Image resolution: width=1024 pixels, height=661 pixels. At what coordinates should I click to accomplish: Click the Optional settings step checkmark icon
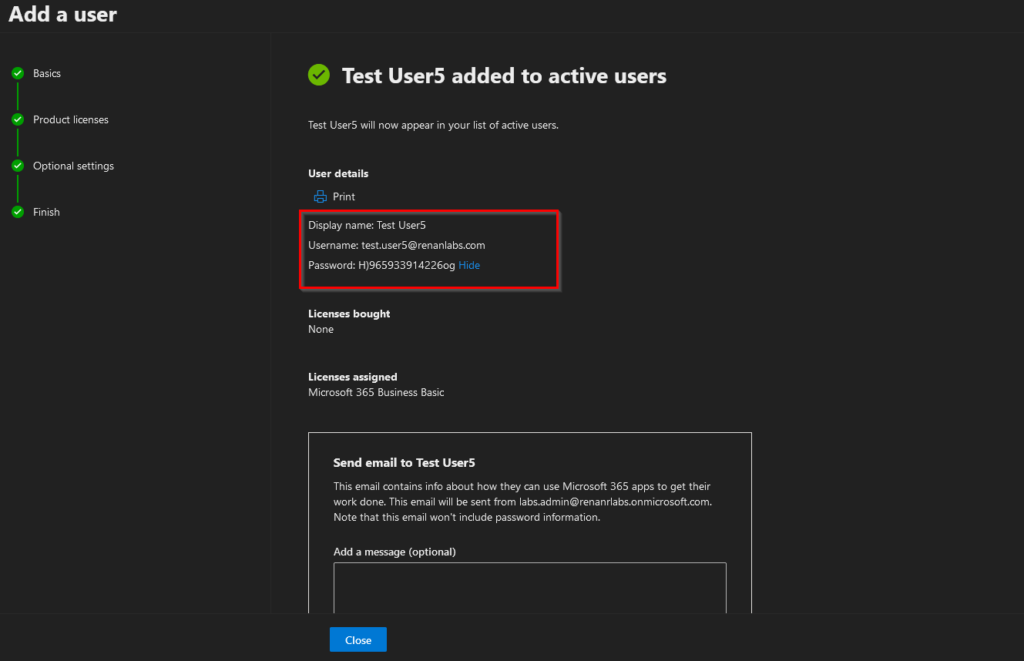[x=18, y=166]
